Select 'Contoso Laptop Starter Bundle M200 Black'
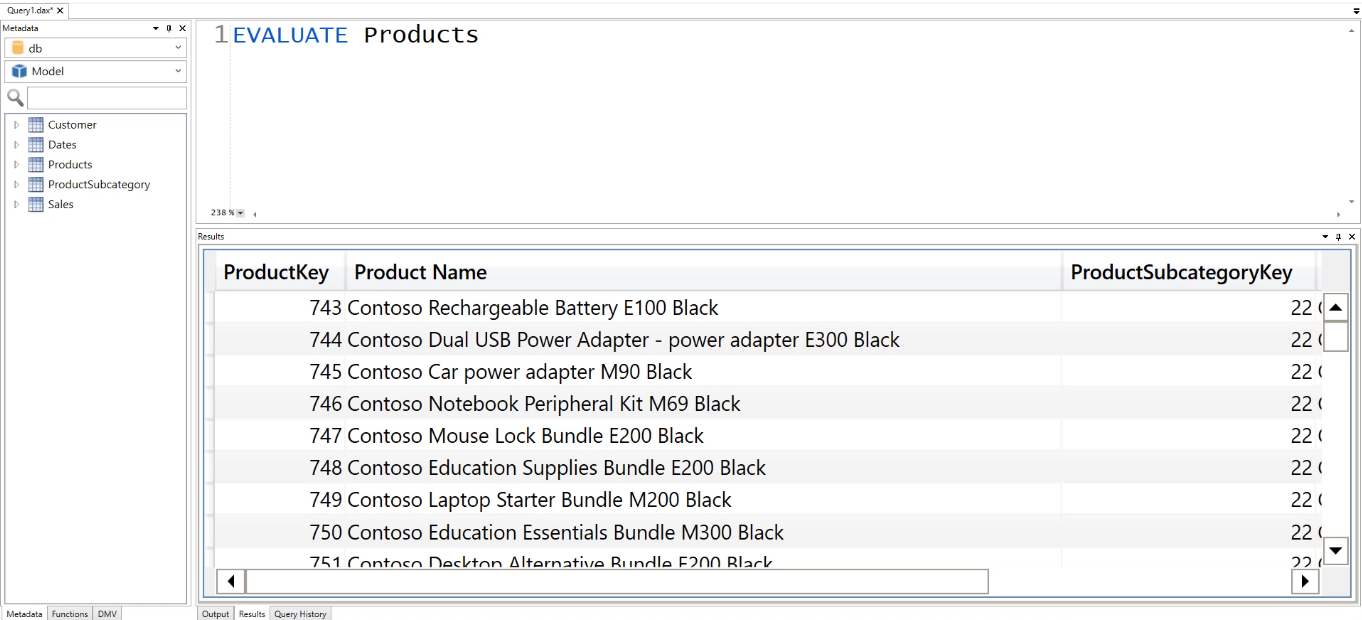Screen dimensions: 1362x620 (768, 500)
